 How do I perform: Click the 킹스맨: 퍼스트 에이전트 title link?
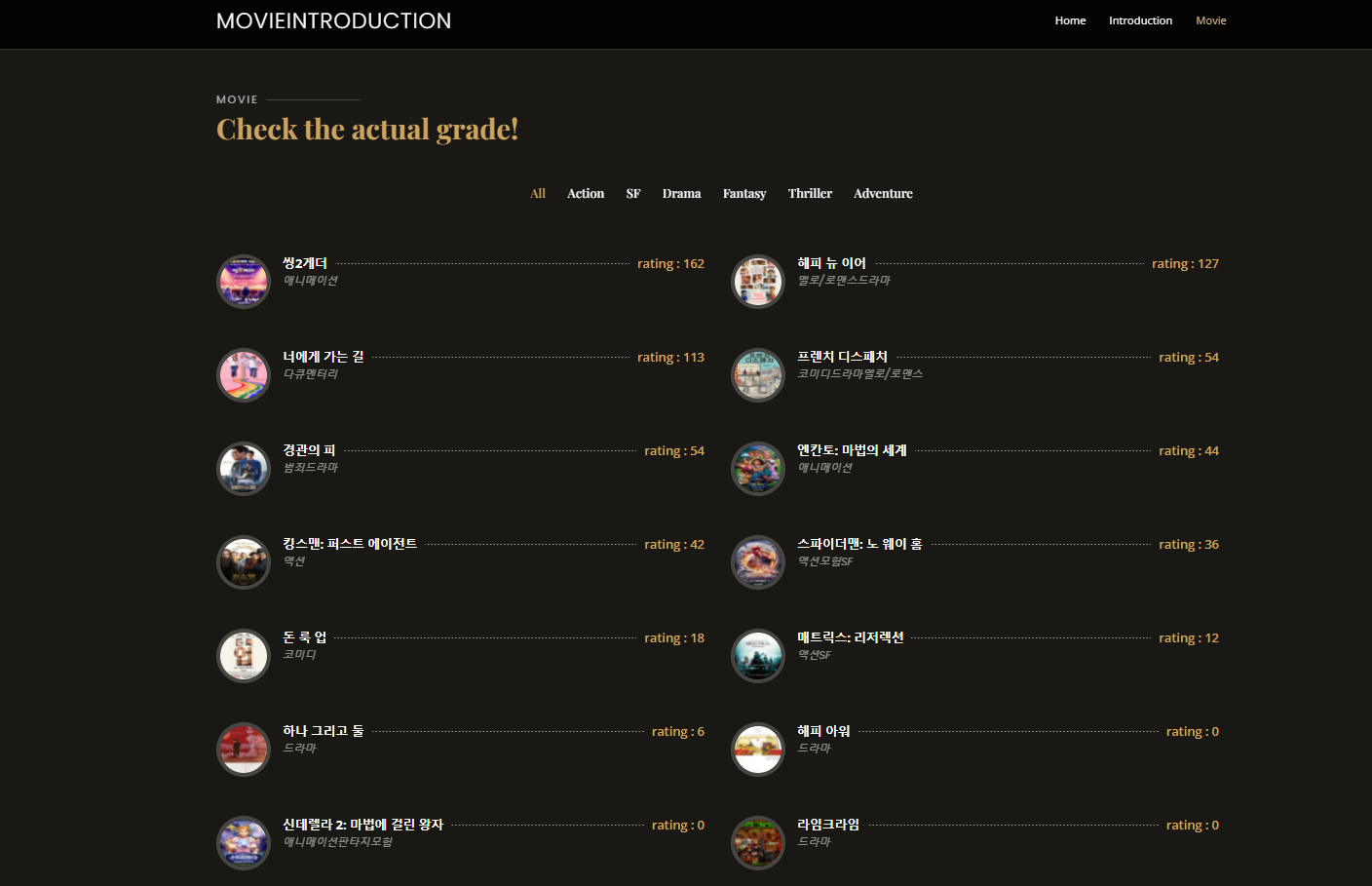(x=350, y=543)
